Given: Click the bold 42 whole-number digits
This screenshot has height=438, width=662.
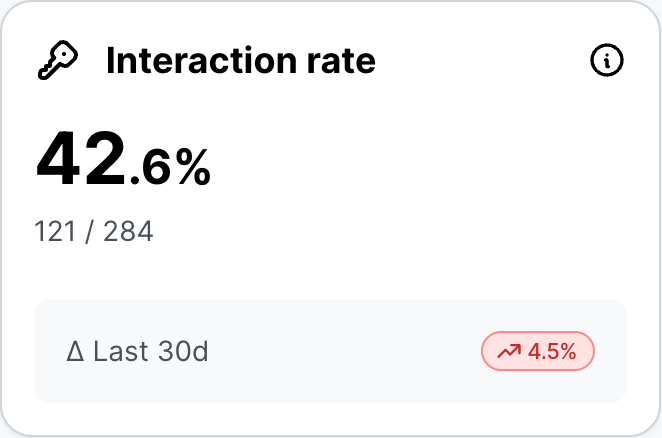Looking at the screenshot, I should (81, 160).
